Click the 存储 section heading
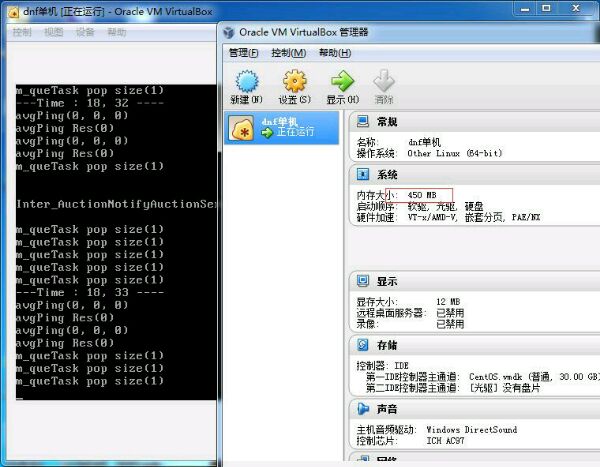600x467 pixels. pyautogui.click(x=387, y=345)
